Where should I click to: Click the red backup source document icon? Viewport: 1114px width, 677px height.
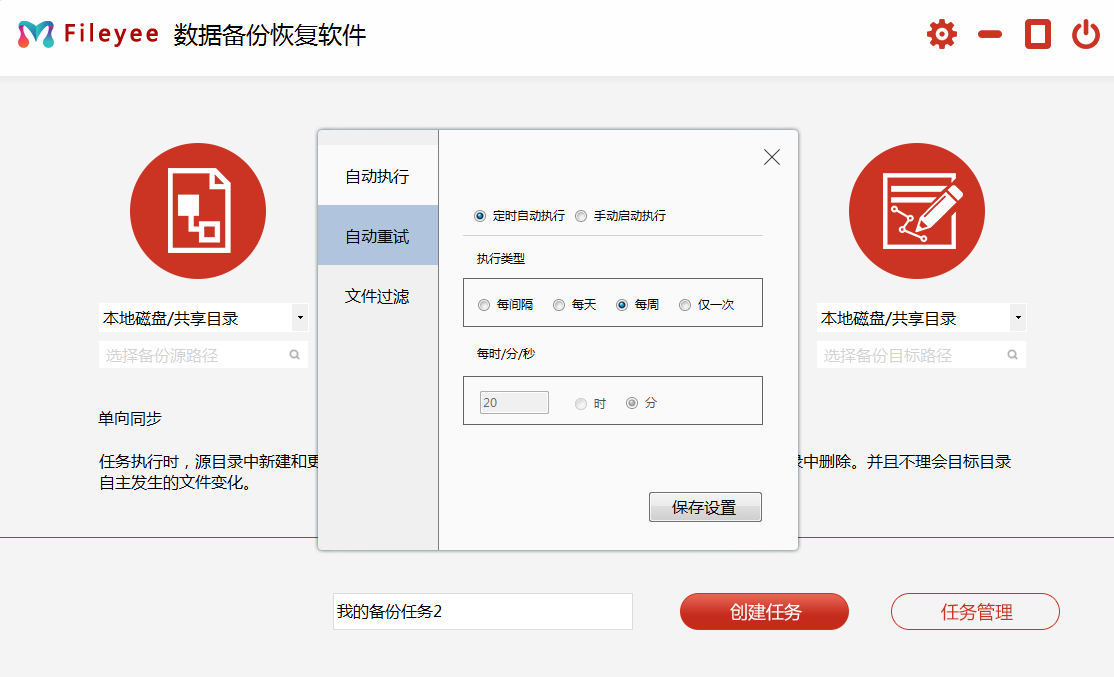click(x=198, y=210)
